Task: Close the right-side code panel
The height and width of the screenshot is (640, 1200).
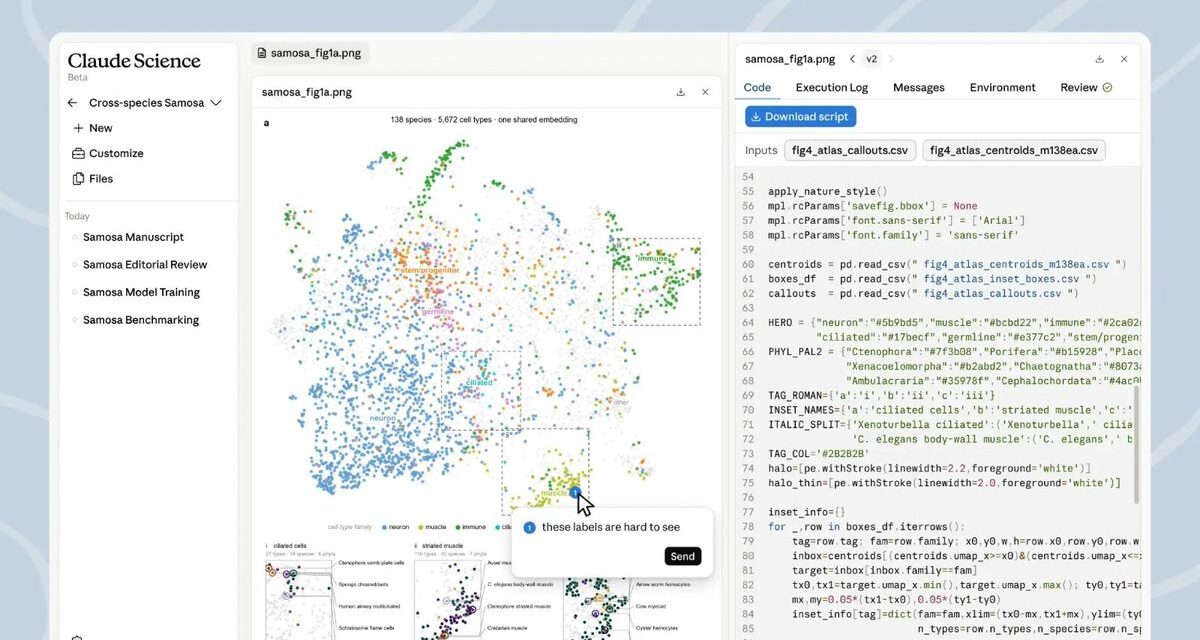Action: 1124,59
